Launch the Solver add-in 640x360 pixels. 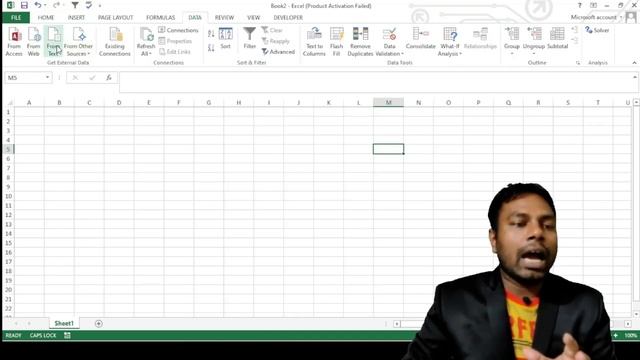tap(597, 30)
